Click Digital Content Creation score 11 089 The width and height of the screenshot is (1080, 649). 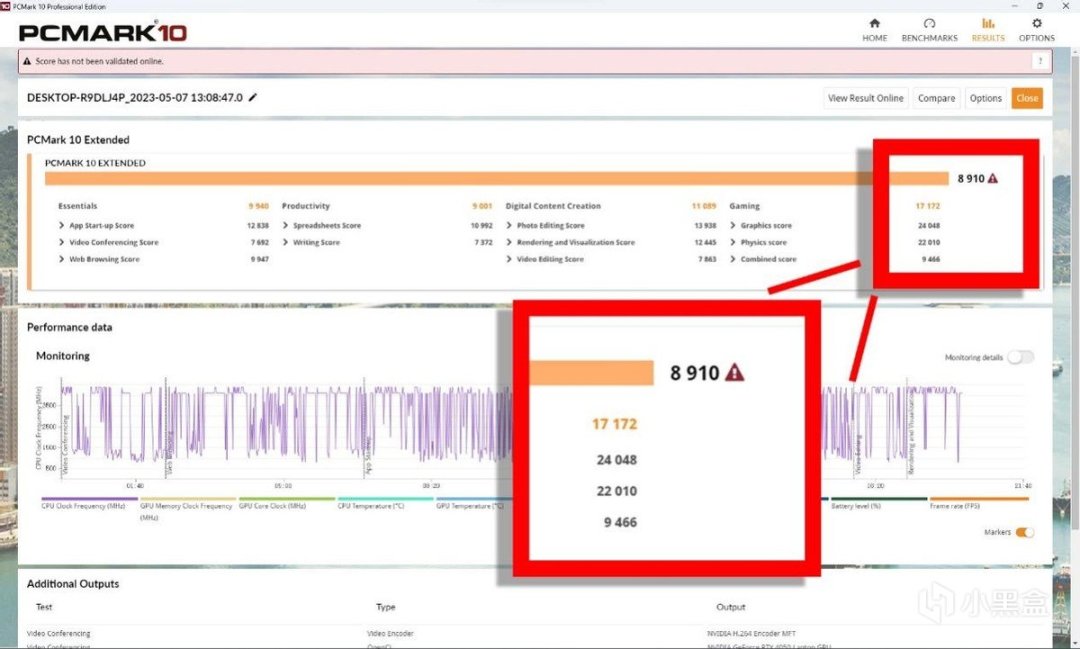click(704, 206)
